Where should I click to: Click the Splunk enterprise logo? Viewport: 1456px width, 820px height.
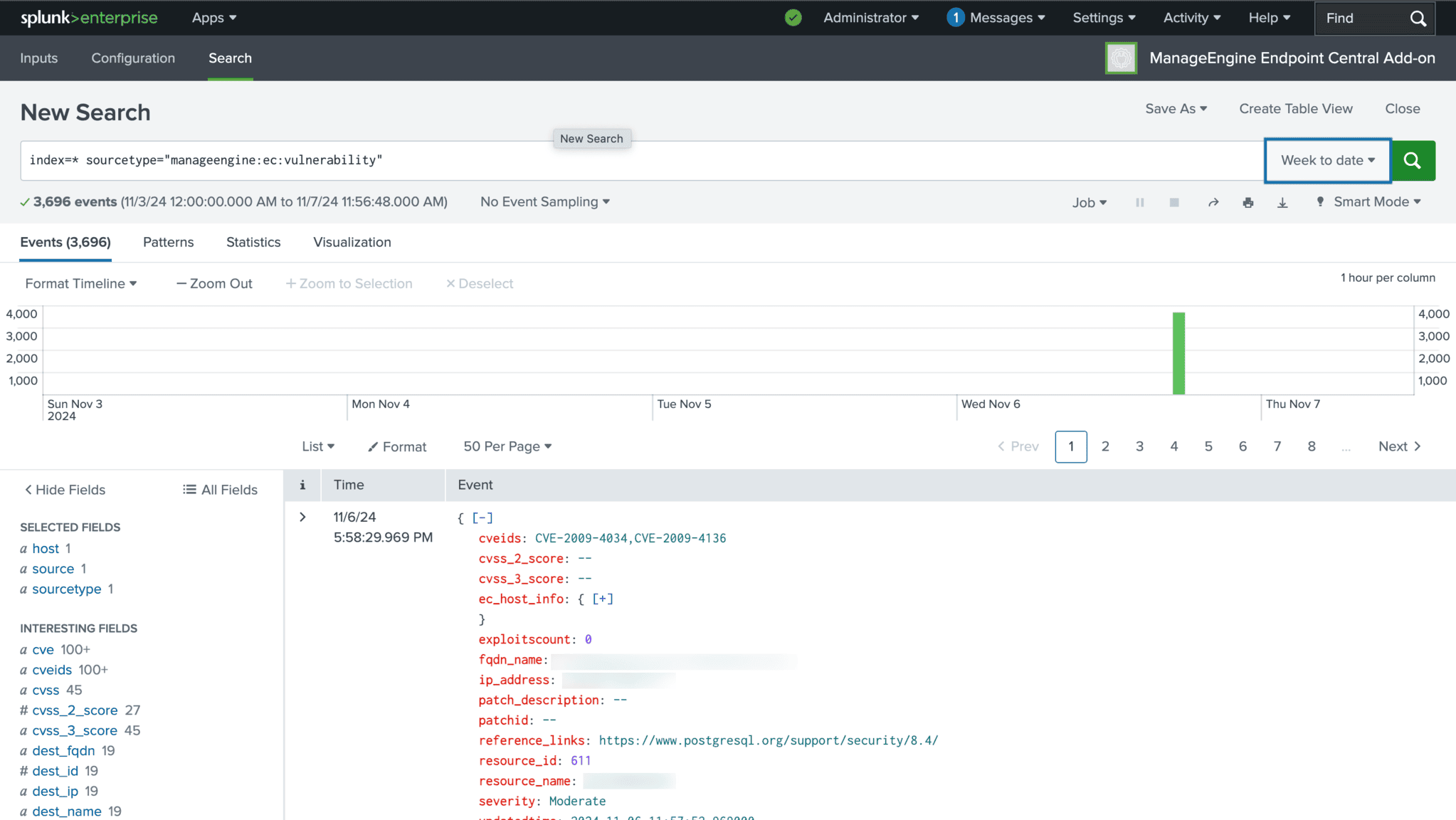click(x=89, y=18)
